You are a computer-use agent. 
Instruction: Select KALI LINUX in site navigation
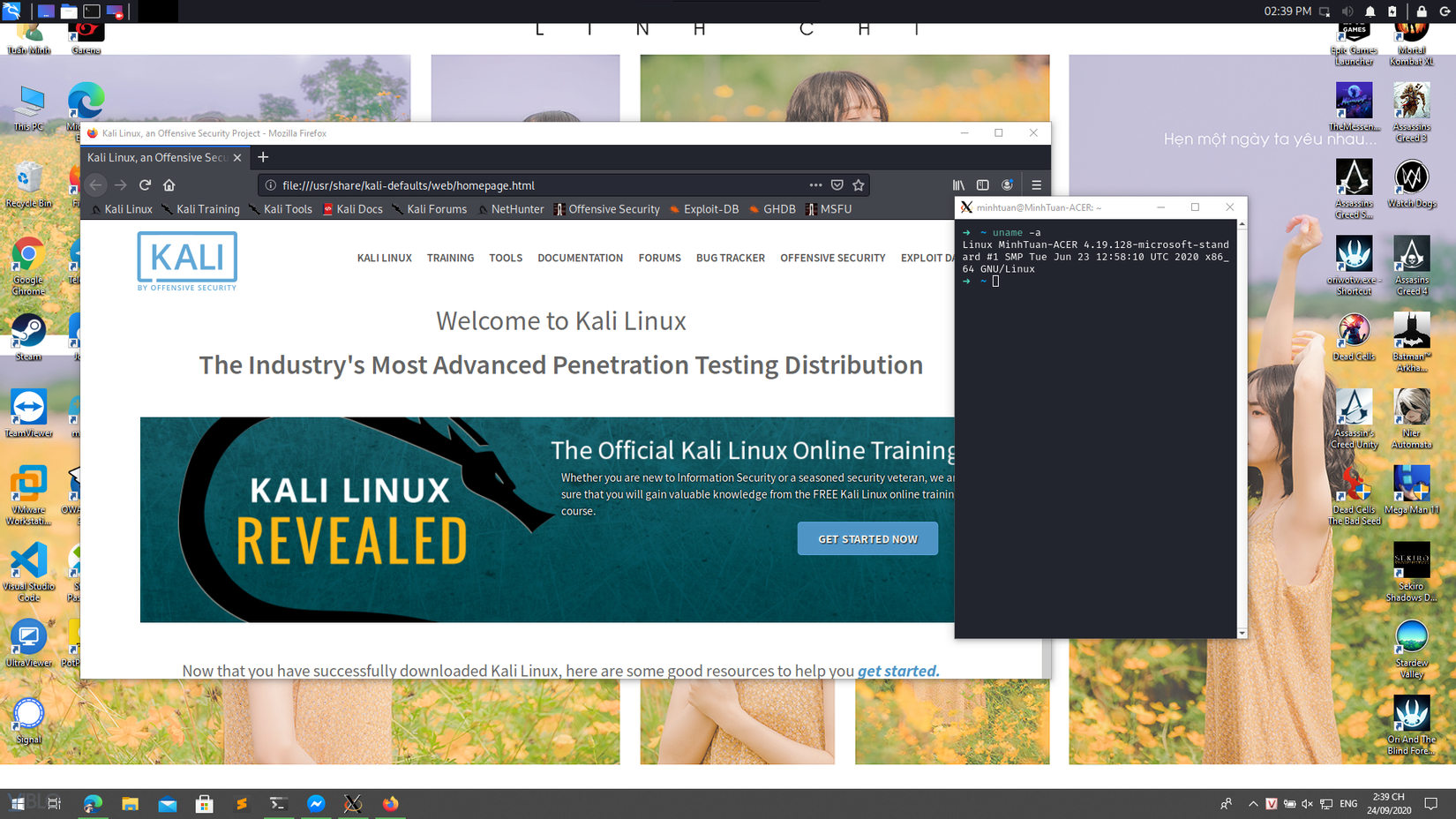385,258
